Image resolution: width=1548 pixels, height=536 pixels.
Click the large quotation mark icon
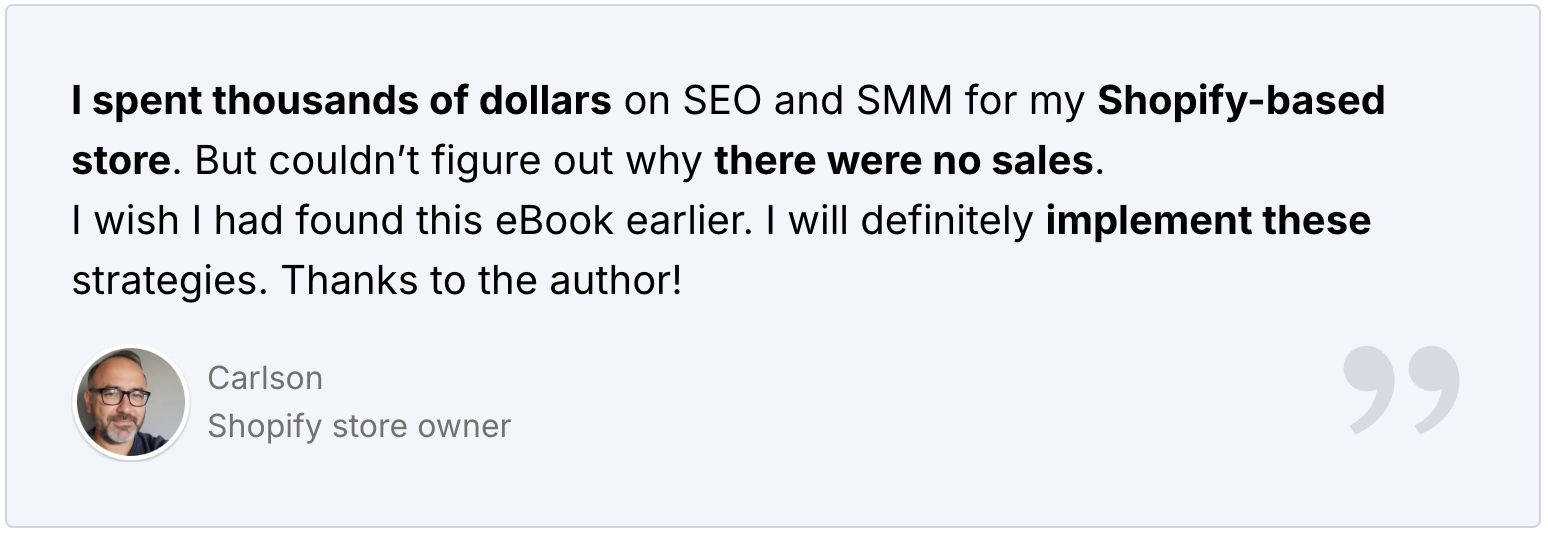[1400, 391]
